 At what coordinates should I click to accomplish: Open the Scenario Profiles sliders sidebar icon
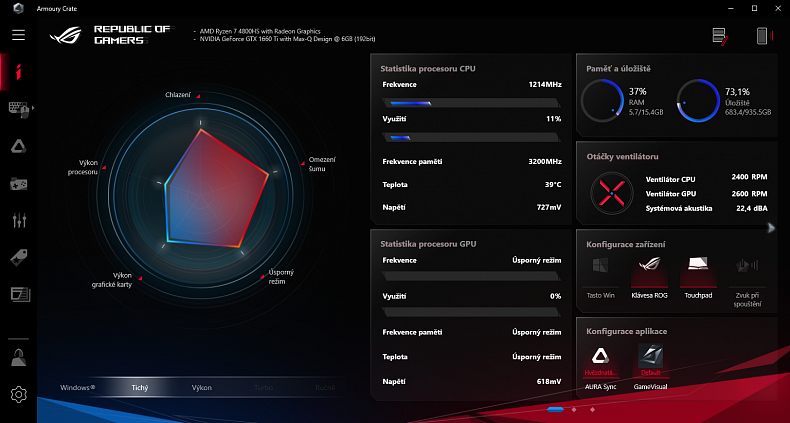(19, 220)
